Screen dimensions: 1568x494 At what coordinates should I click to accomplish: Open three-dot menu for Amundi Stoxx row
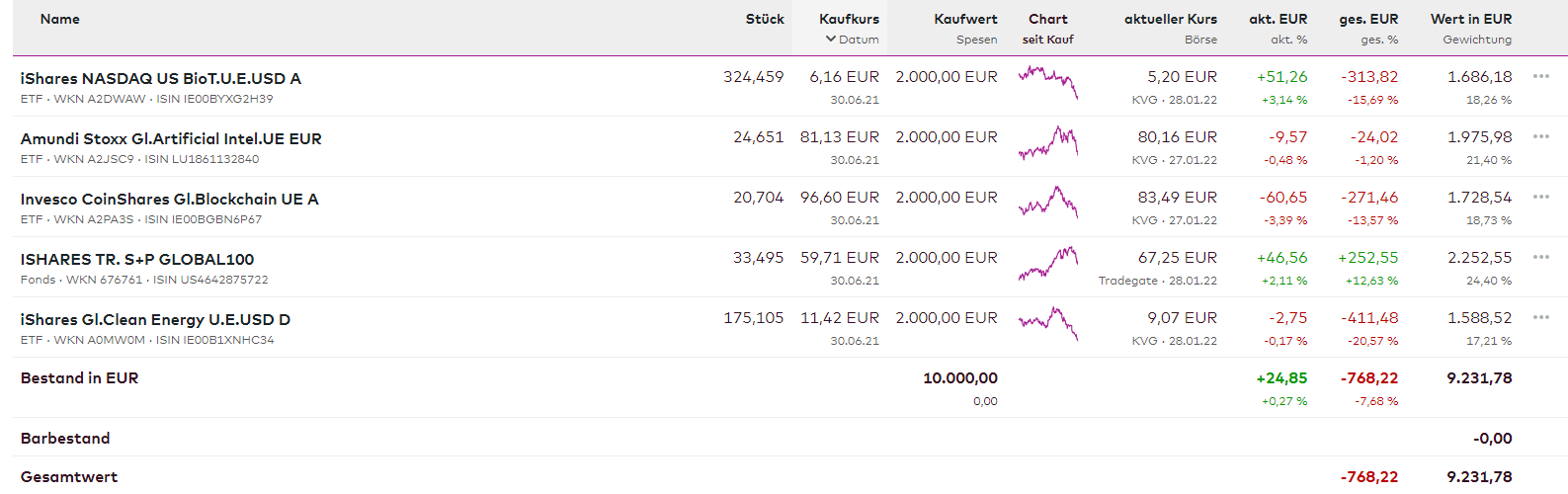click(1540, 136)
